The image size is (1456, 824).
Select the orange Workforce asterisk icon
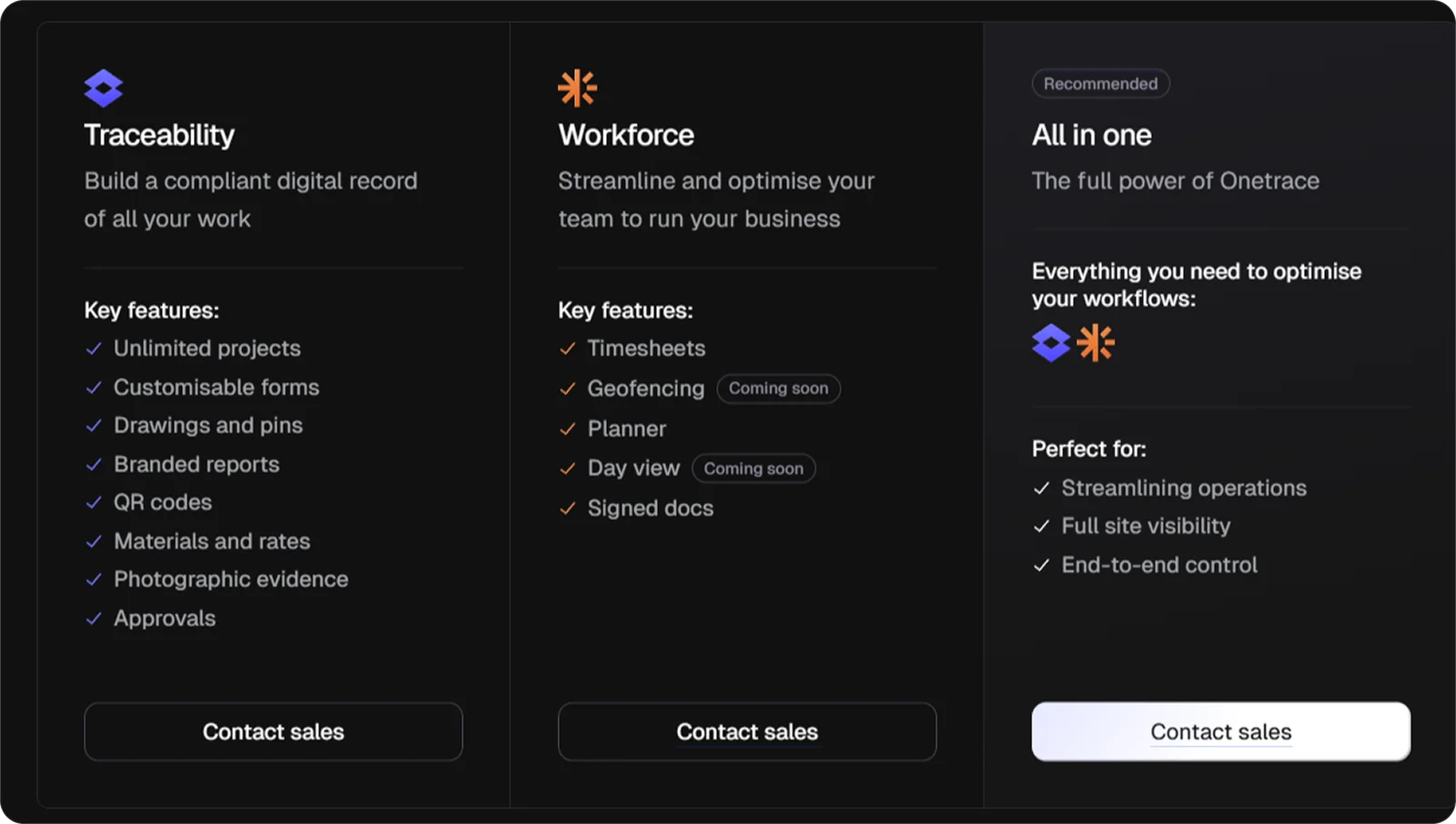[x=579, y=86]
